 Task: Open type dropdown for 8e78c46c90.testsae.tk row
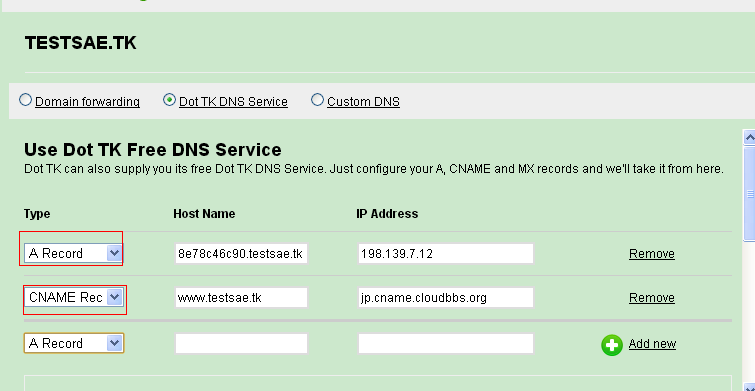click(74, 253)
